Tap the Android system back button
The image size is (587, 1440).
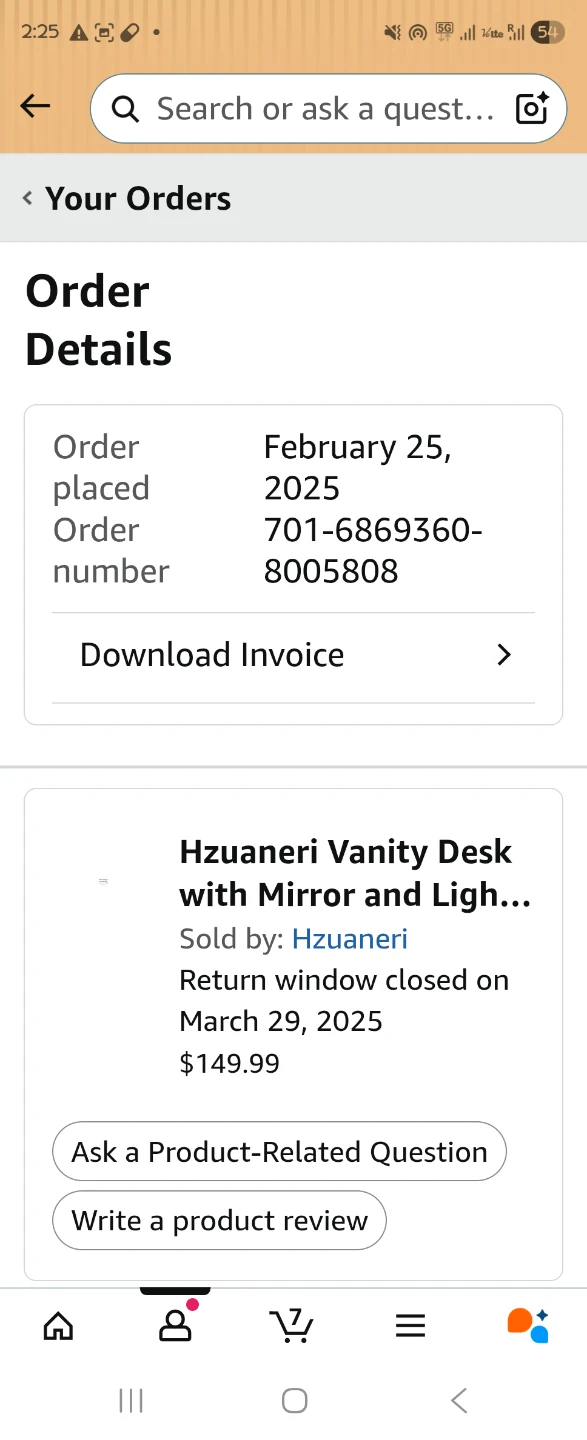(x=459, y=1401)
